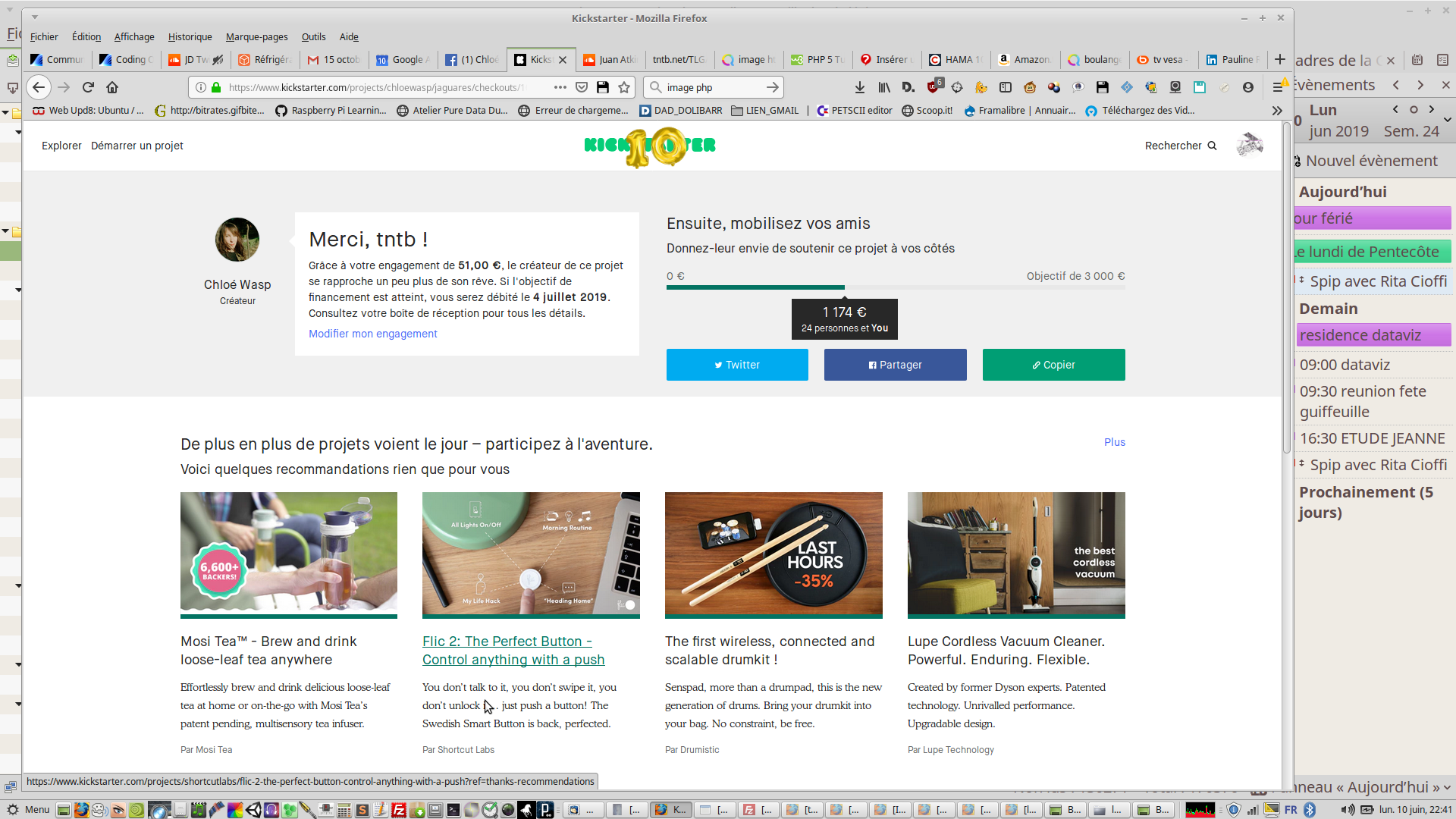The image size is (1456, 819).
Task: Open the Mosi Tea project thumbnail
Action: (x=288, y=554)
